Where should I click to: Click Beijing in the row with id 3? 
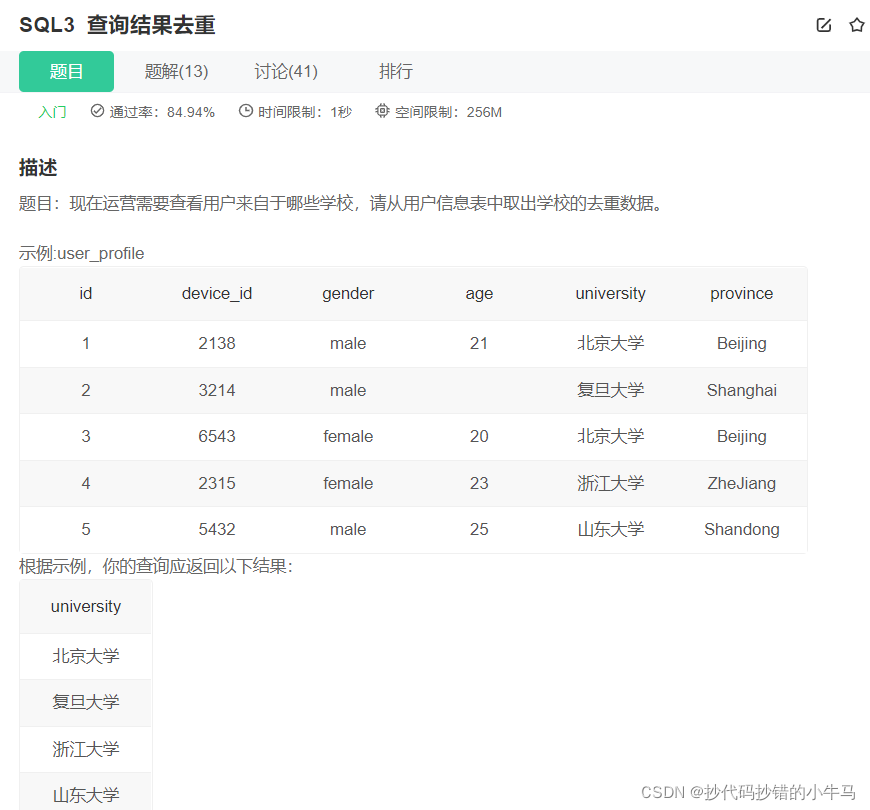click(x=742, y=437)
